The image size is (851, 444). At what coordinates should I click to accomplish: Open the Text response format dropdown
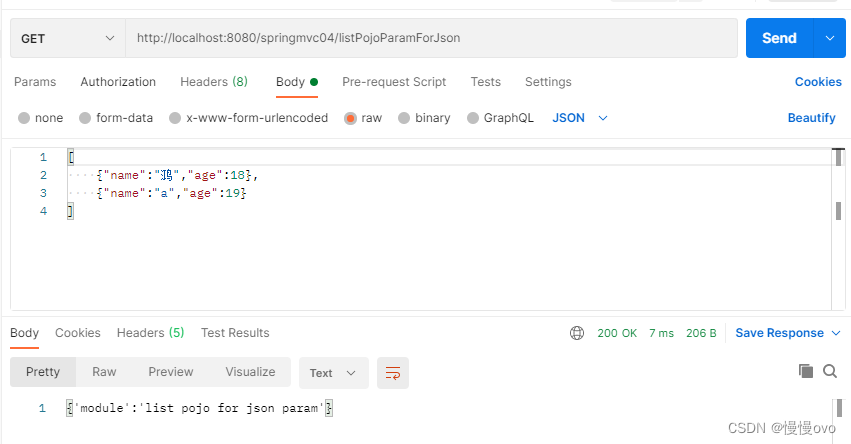tap(333, 373)
